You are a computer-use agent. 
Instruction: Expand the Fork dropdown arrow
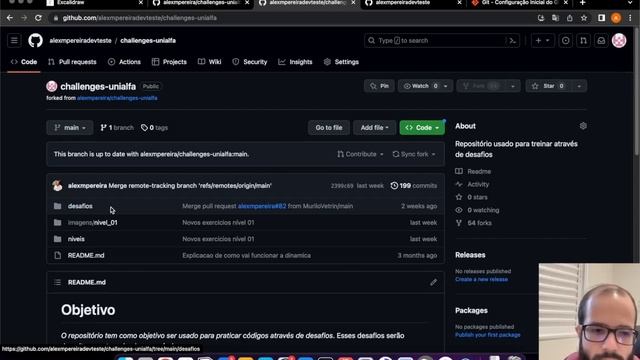click(x=513, y=86)
